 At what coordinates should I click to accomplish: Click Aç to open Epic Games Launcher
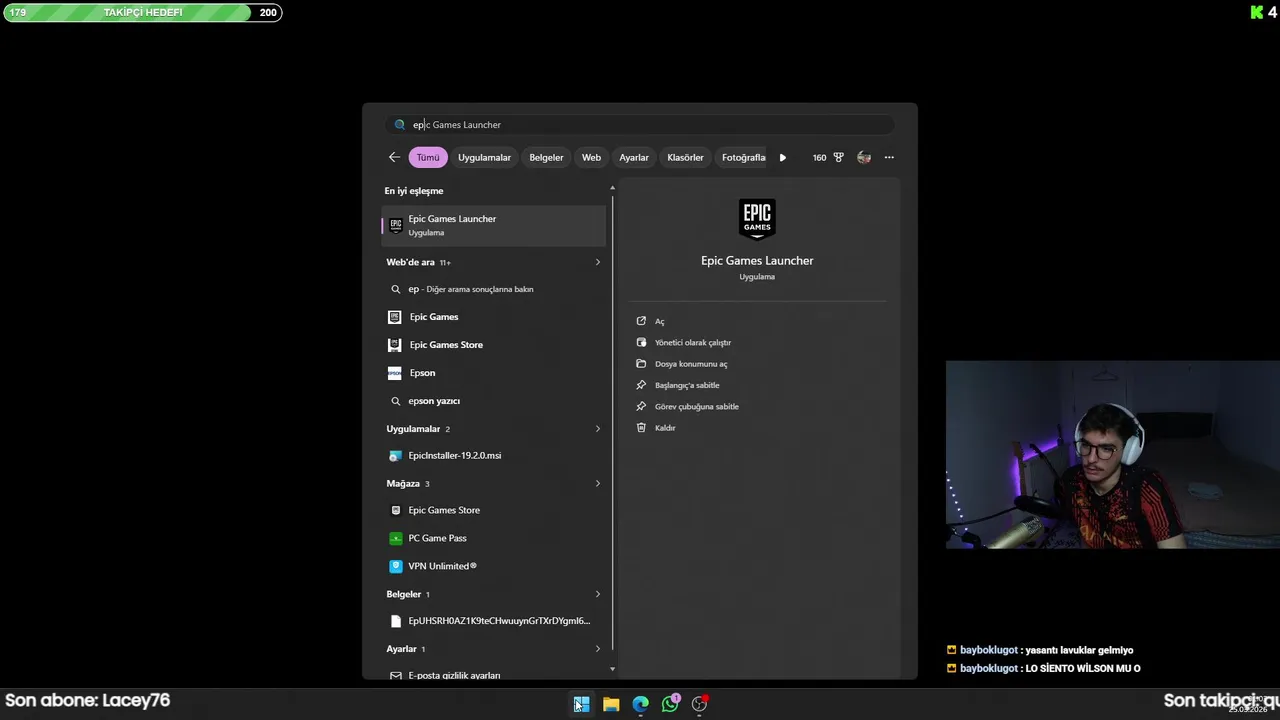tap(659, 321)
